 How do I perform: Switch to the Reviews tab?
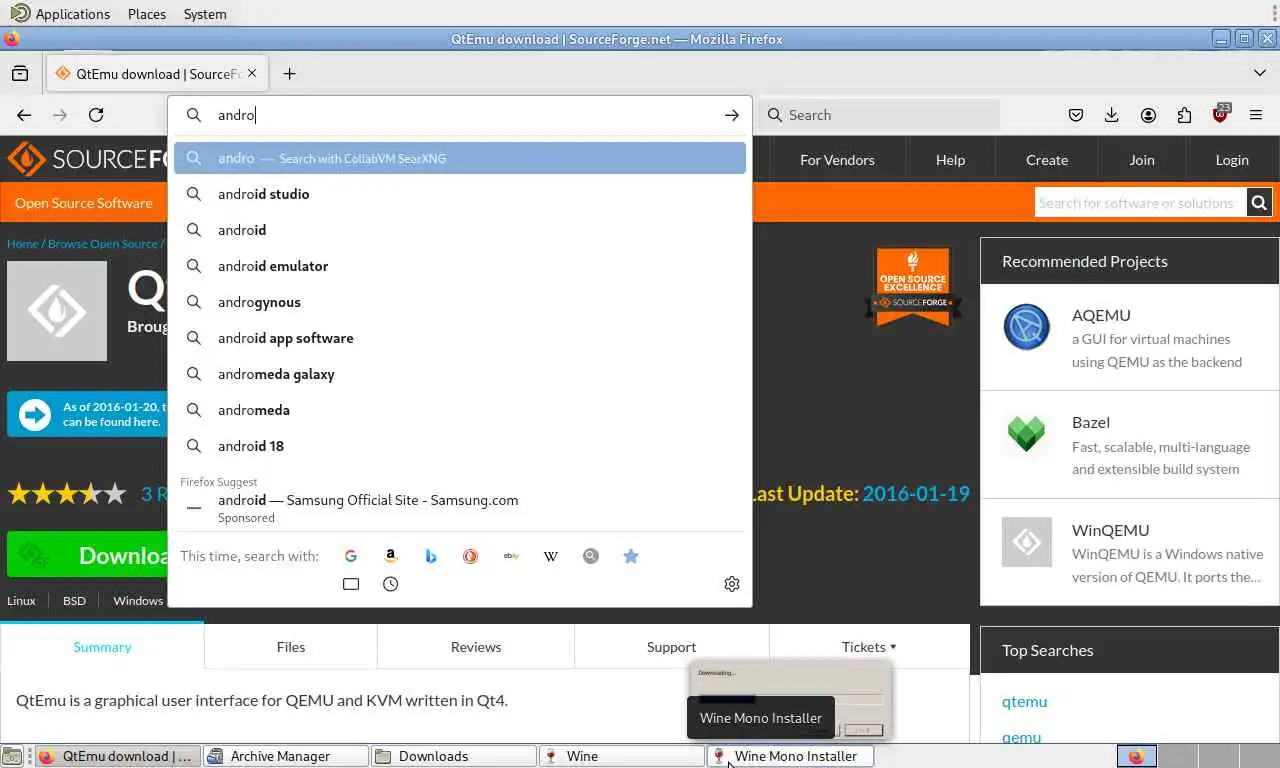476,647
